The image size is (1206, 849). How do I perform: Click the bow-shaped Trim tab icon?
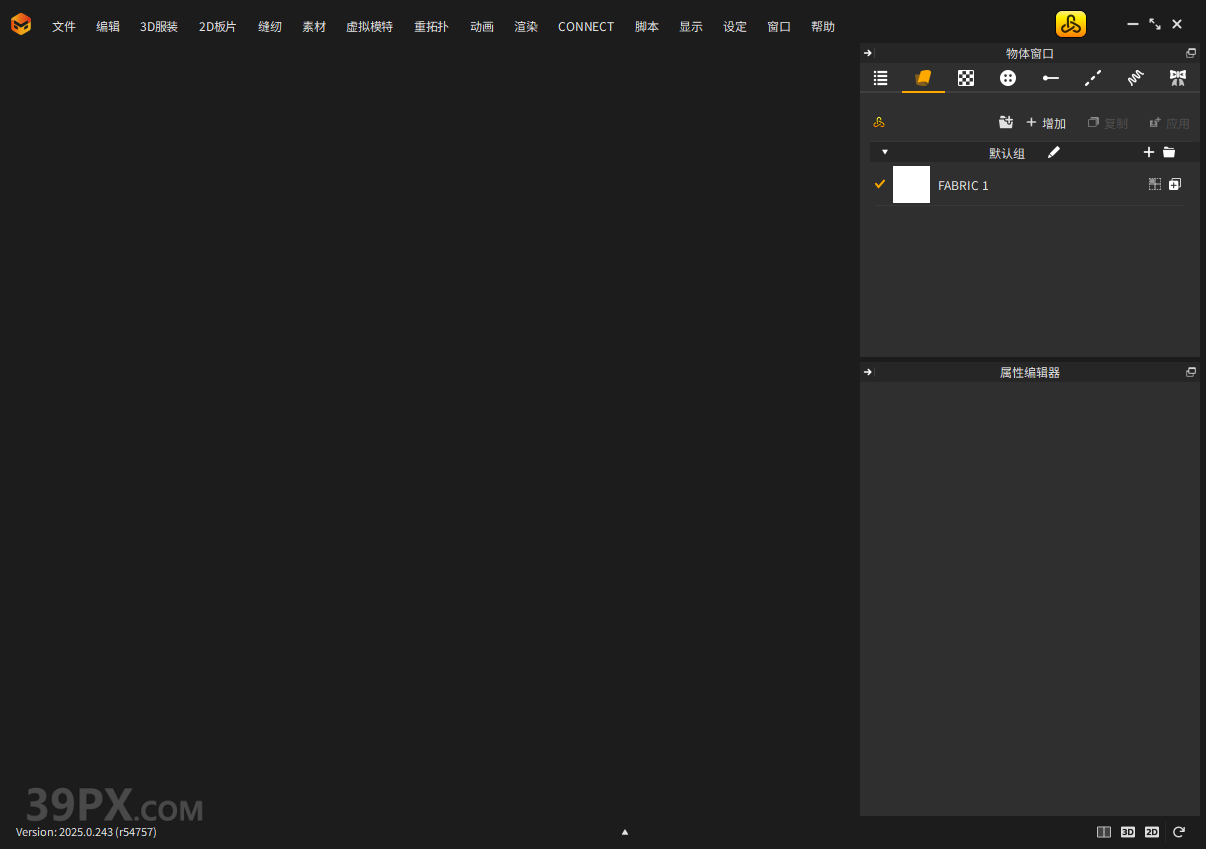pyautogui.click(x=1178, y=78)
